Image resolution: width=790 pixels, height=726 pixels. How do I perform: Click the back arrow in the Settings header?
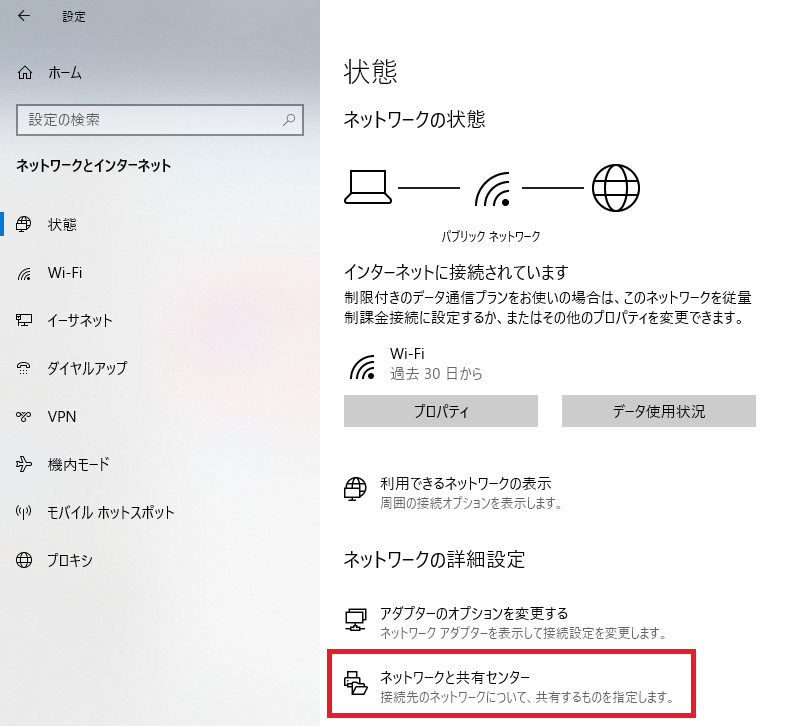[x=24, y=16]
